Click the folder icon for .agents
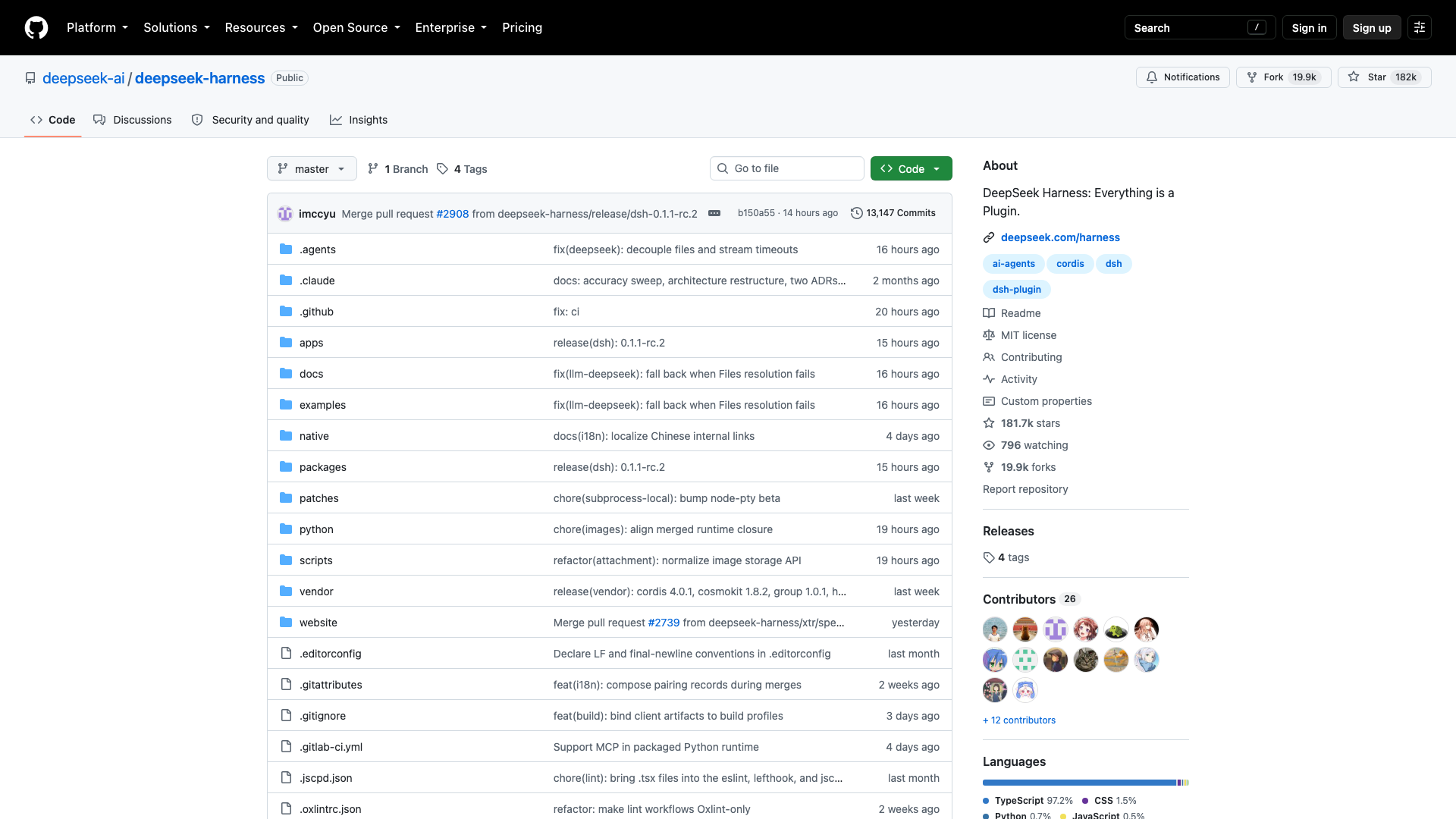 pyautogui.click(x=286, y=249)
